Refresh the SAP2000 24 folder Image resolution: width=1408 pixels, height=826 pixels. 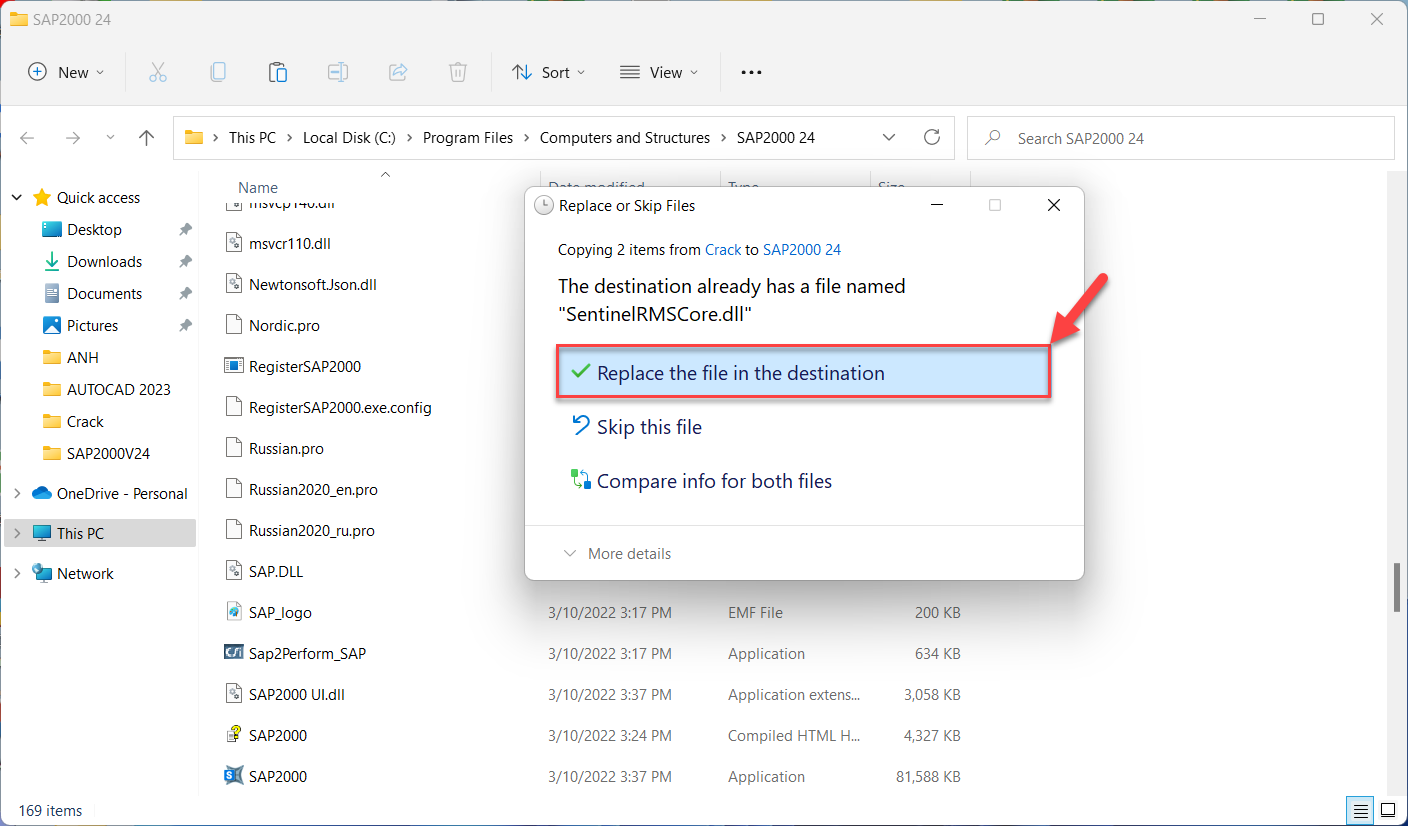(932, 138)
